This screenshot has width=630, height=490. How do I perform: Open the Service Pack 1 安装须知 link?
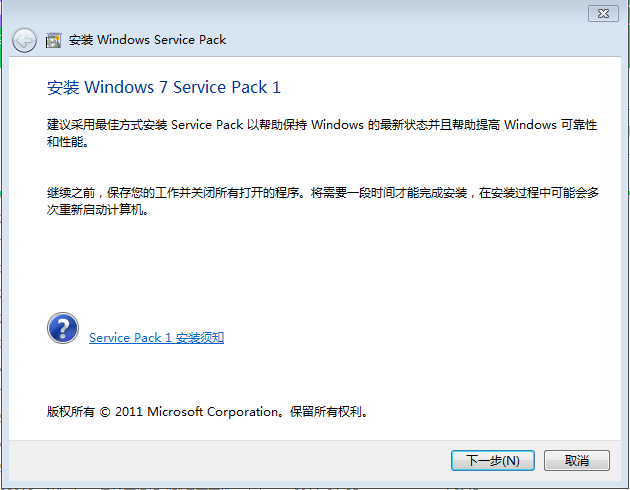[156, 338]
